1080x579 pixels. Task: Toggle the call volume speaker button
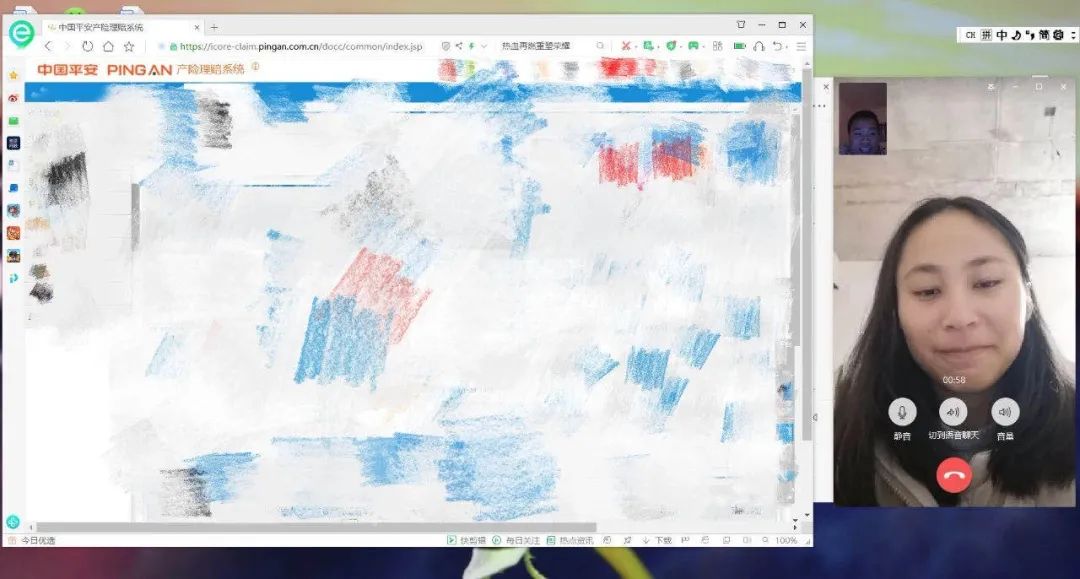[x=1005, y=411]
